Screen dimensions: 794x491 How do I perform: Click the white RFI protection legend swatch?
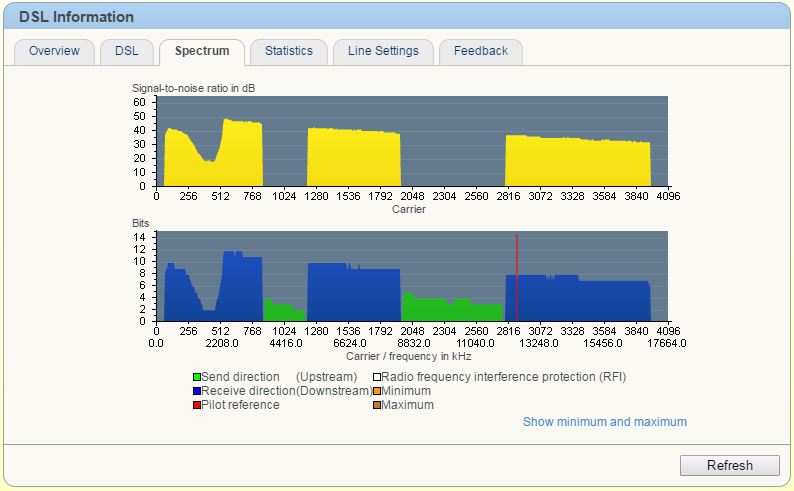(377, 378)
